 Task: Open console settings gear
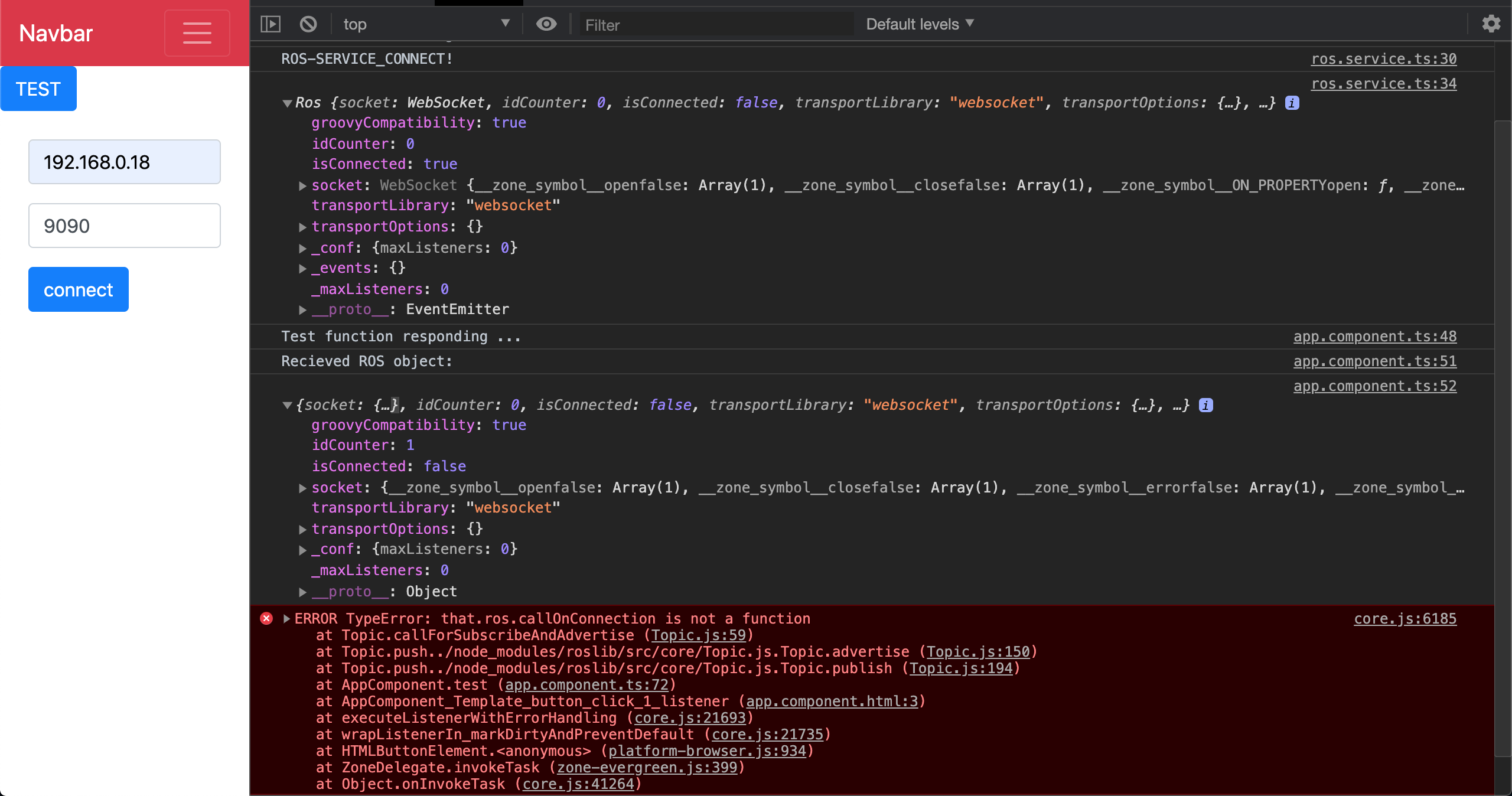tap(1491, 24)
